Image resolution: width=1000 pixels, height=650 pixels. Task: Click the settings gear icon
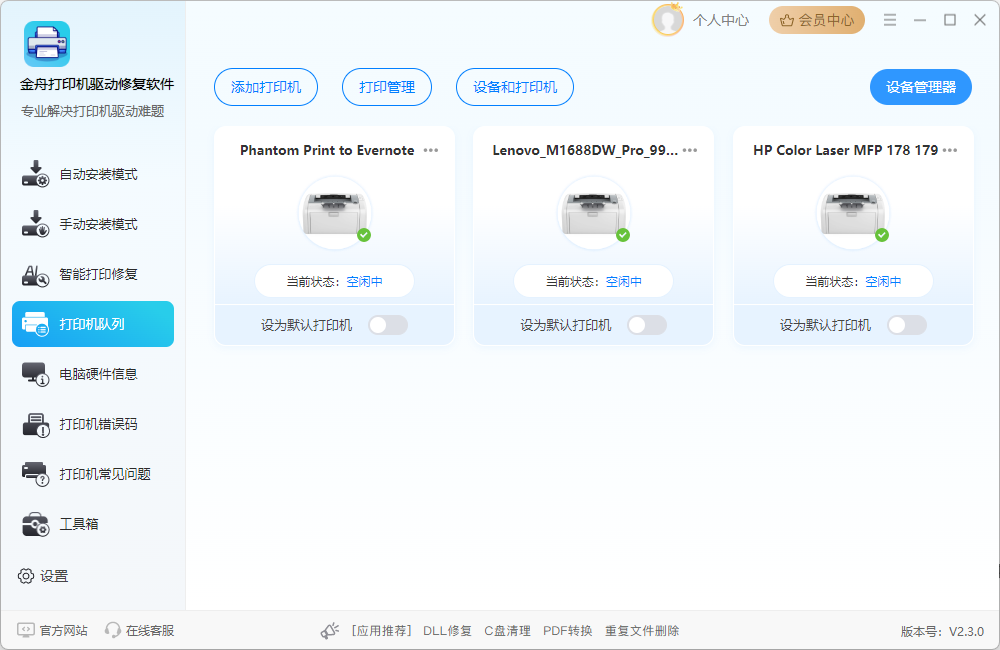click(26, 576)
